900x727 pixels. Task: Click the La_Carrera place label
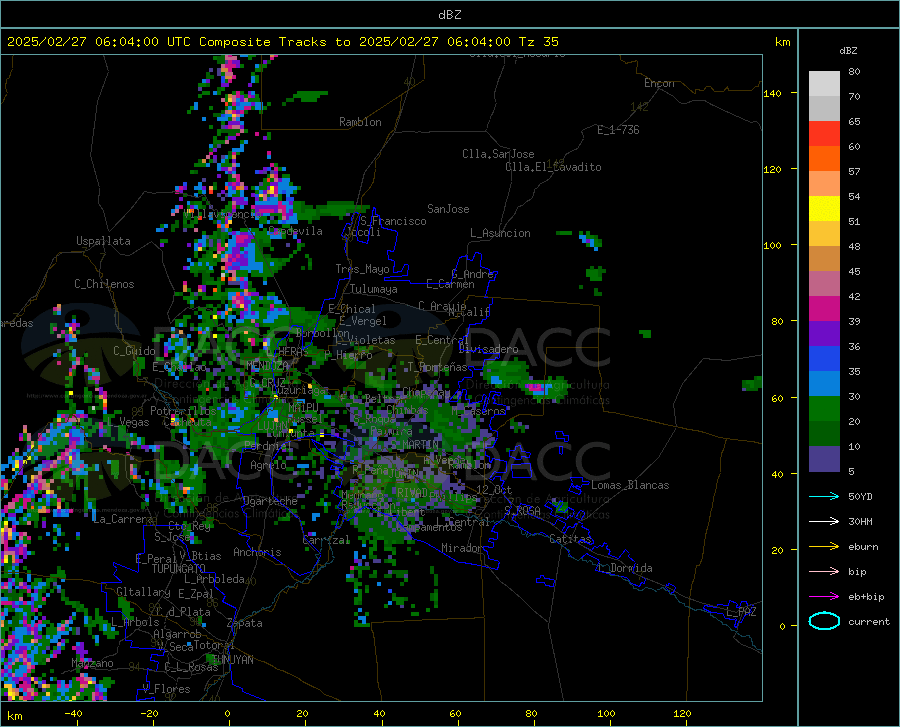tap(123, 519)
